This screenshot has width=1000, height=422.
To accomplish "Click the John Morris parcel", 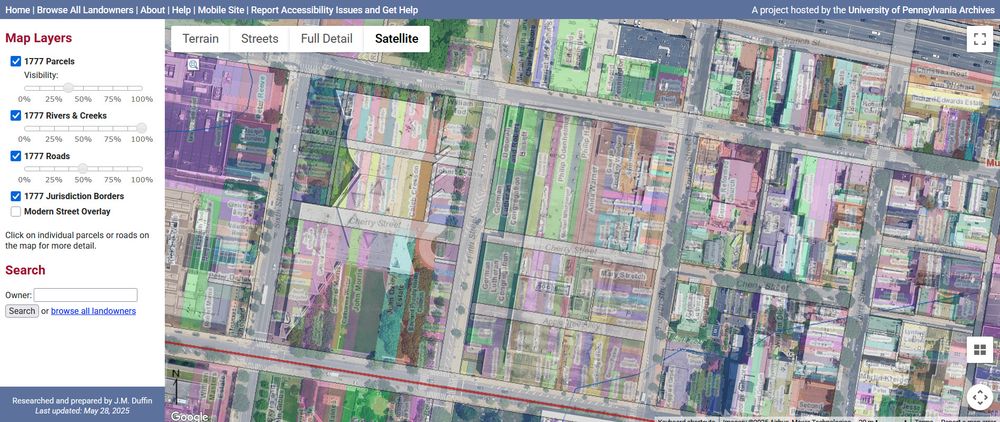I will [x=357, y=291].
